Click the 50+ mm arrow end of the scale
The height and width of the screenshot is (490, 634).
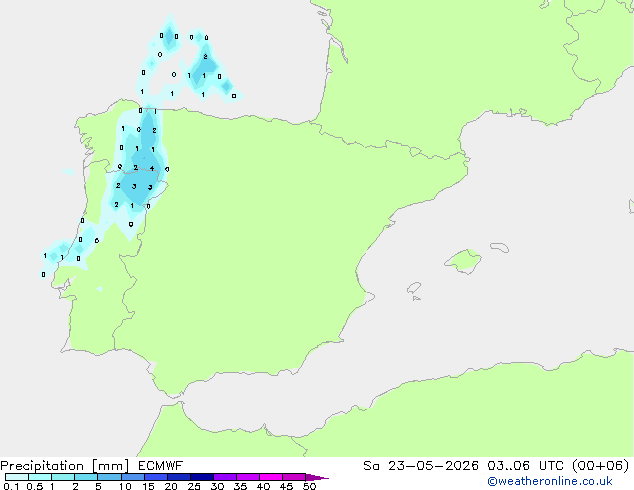tap(317, 477)
